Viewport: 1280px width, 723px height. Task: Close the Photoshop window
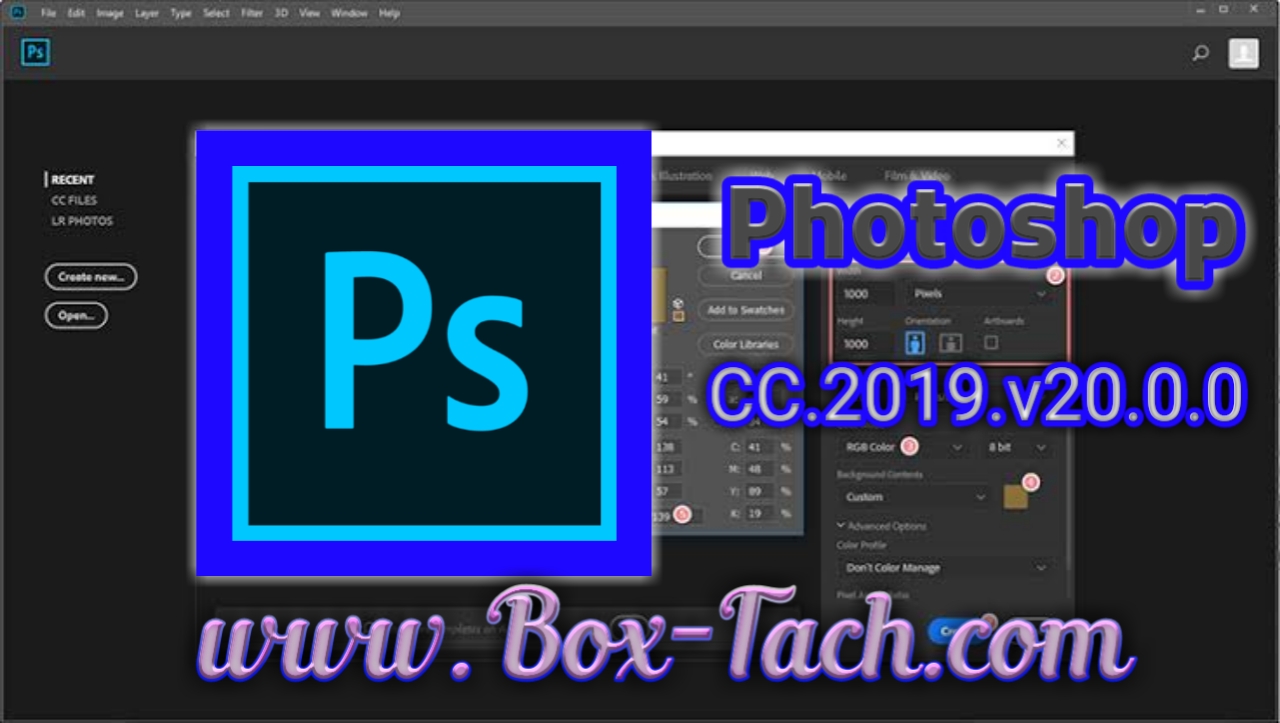pos(1256,10)
